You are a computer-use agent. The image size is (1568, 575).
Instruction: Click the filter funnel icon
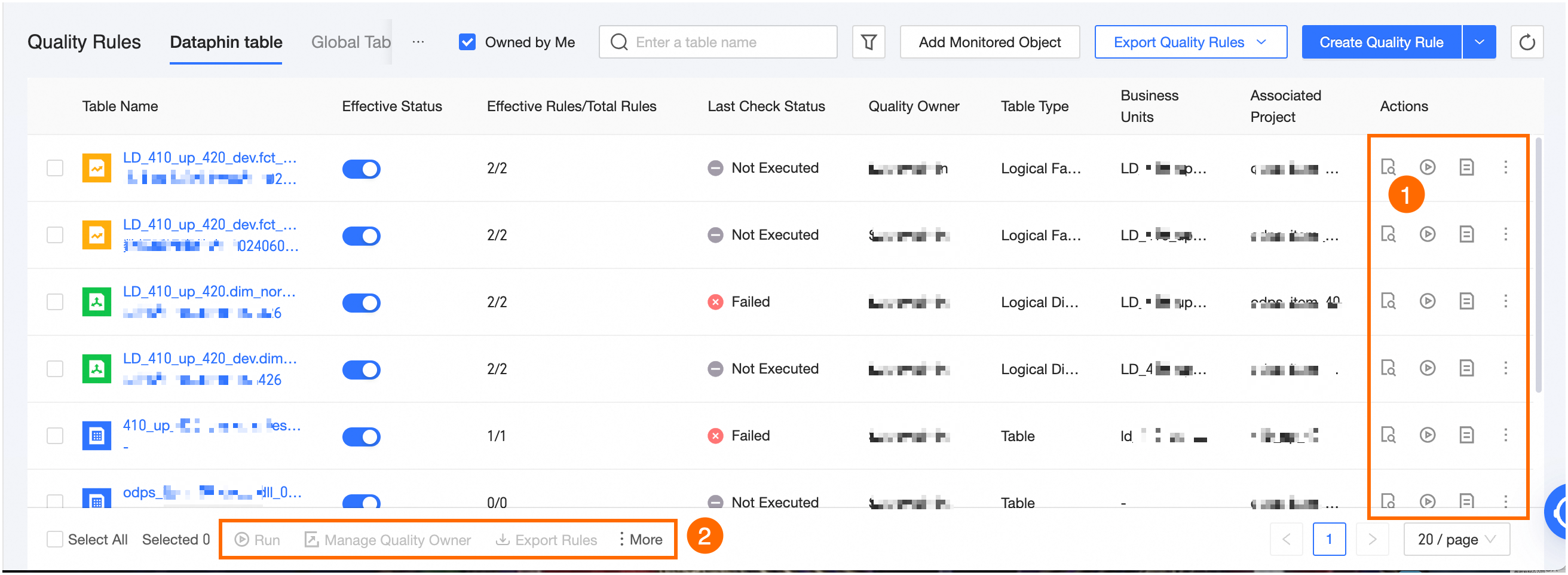point(868,42)
